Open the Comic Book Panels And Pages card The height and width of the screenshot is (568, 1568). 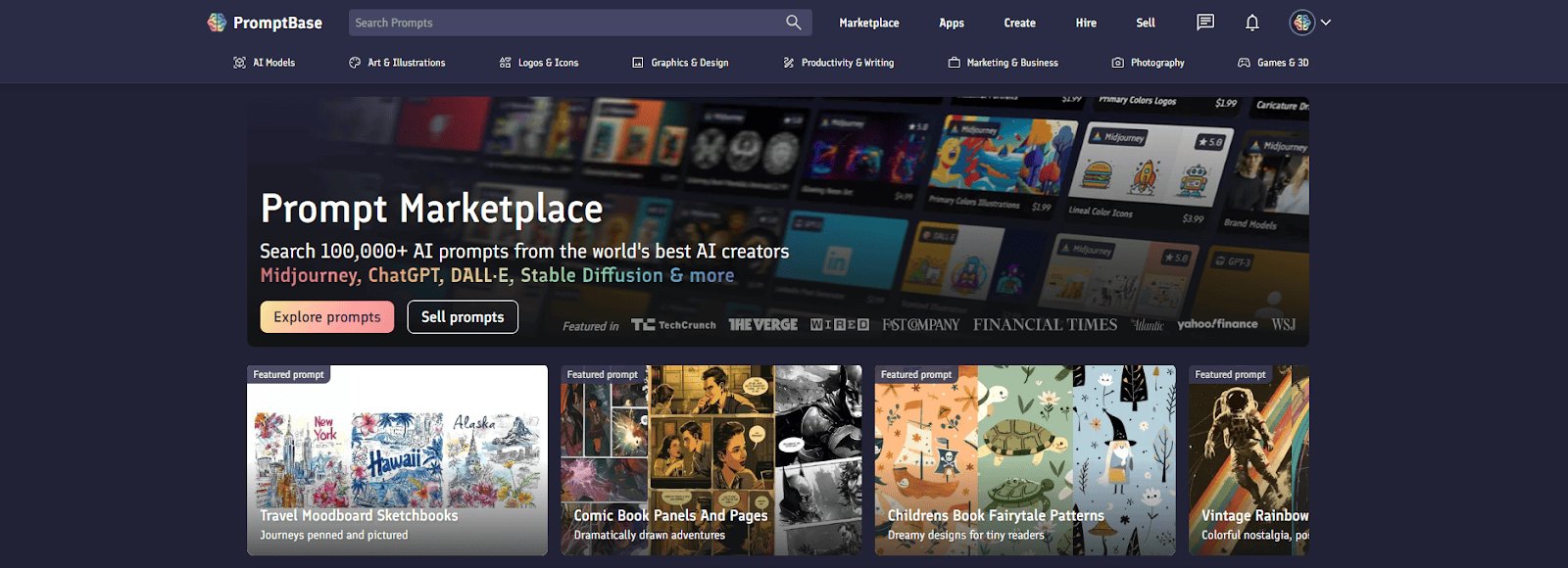711,460
